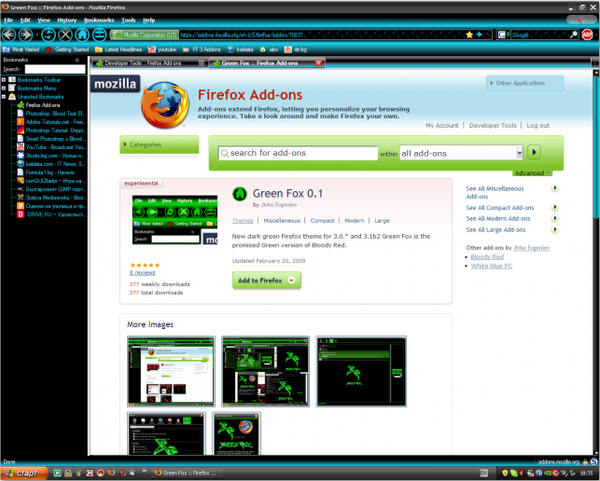Click the mozilla logo tab on page
Screen dimensions: 600x481
(x=115, y=84)
